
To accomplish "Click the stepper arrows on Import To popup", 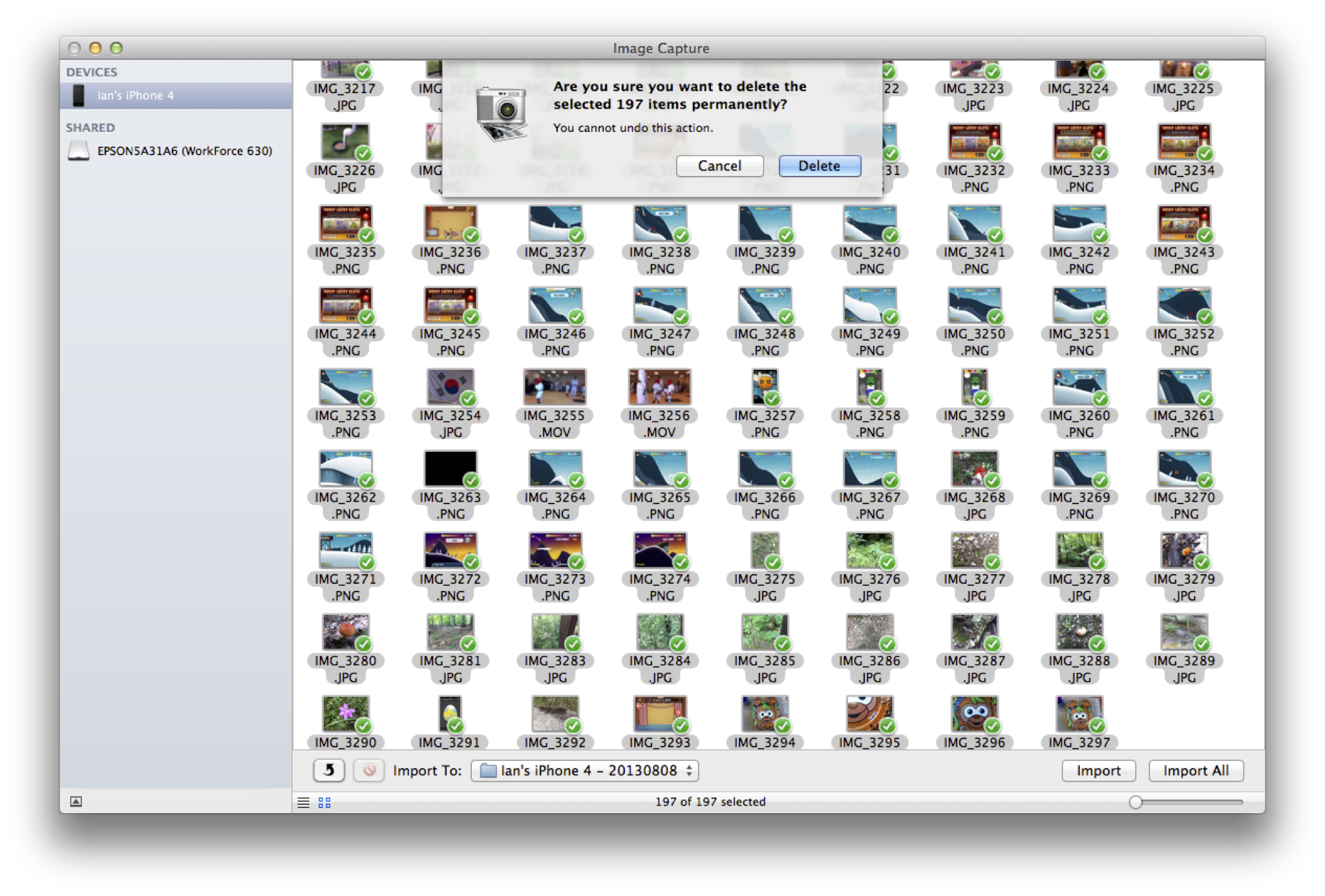I will [690, 771].
